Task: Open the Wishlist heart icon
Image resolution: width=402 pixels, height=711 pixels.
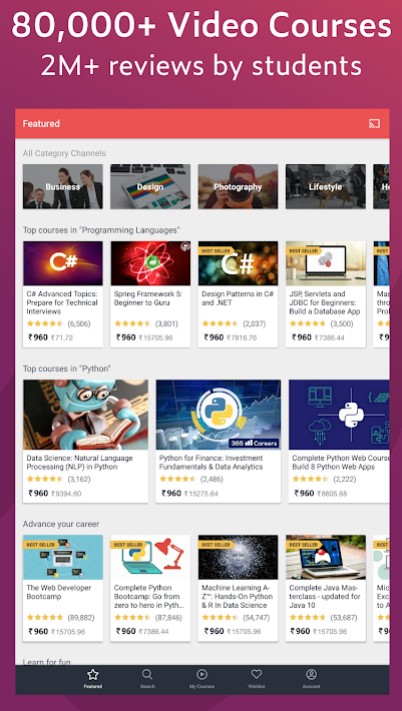Action: point(257,674)
